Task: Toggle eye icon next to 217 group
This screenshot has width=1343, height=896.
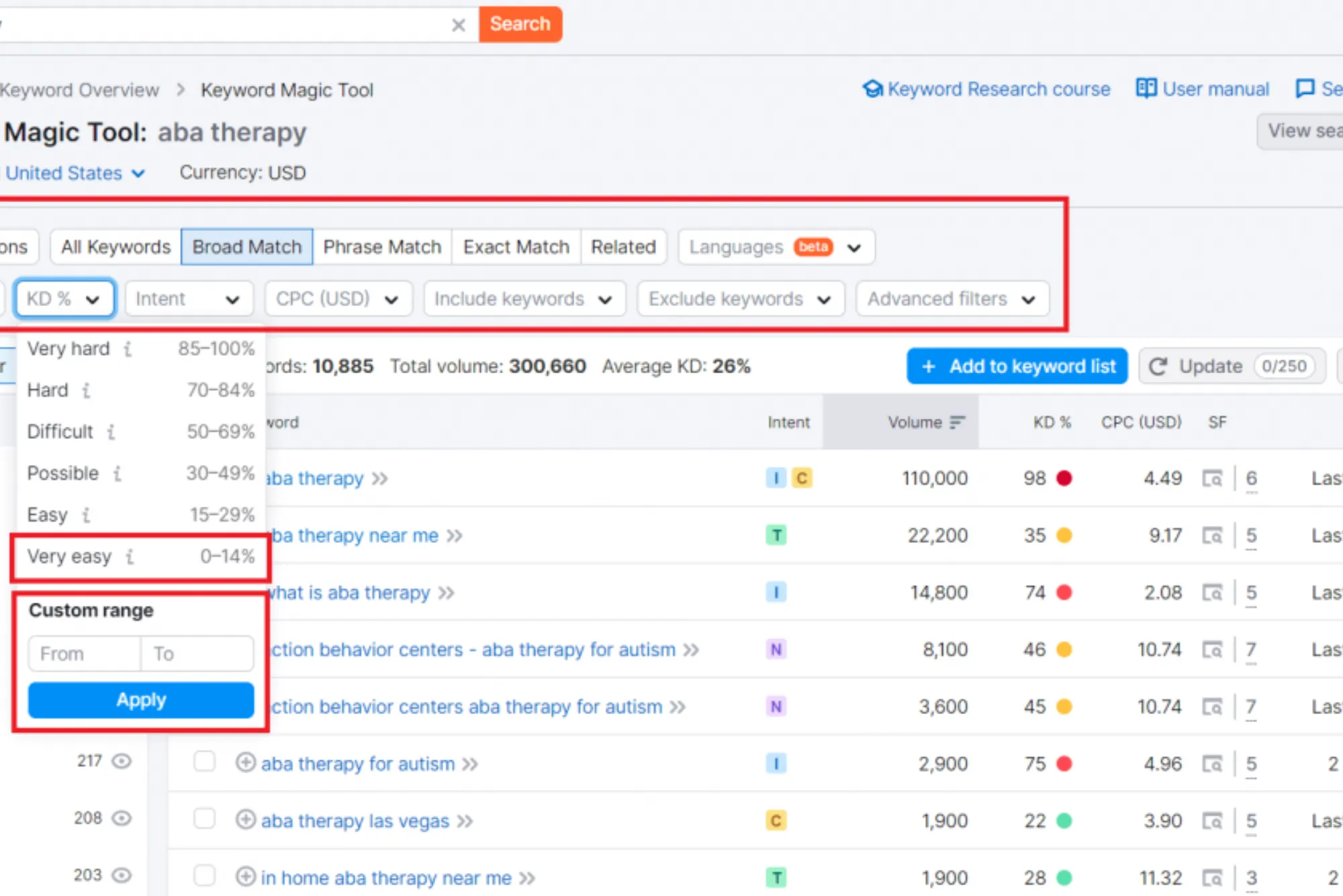Action: (x=122, y=761)
